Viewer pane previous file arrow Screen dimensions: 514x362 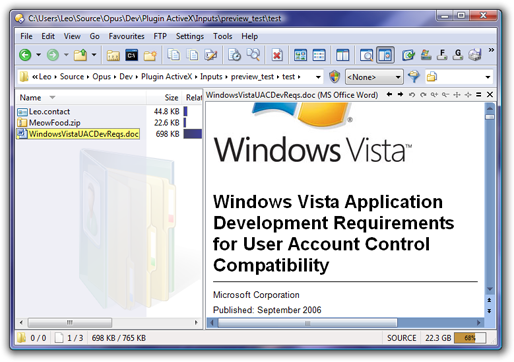click(x=389, y=95)
